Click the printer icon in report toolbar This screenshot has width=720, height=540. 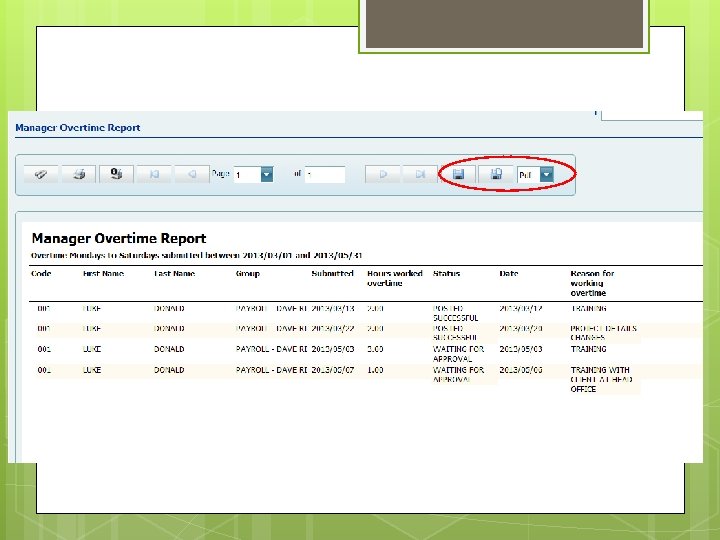tap(79, 174)
